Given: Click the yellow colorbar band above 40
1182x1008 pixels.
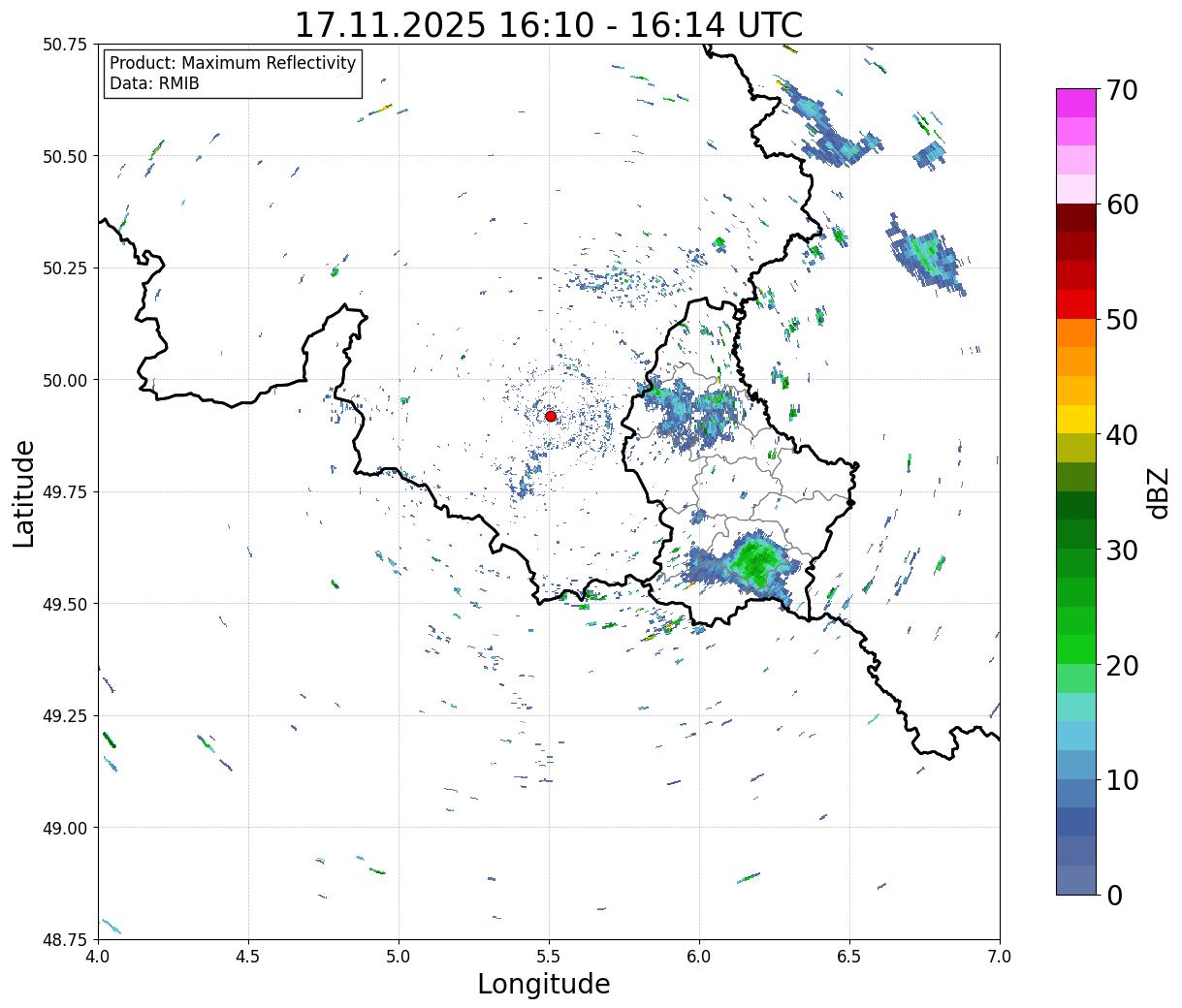Looking at the screenshot, I should [1076, 419].
